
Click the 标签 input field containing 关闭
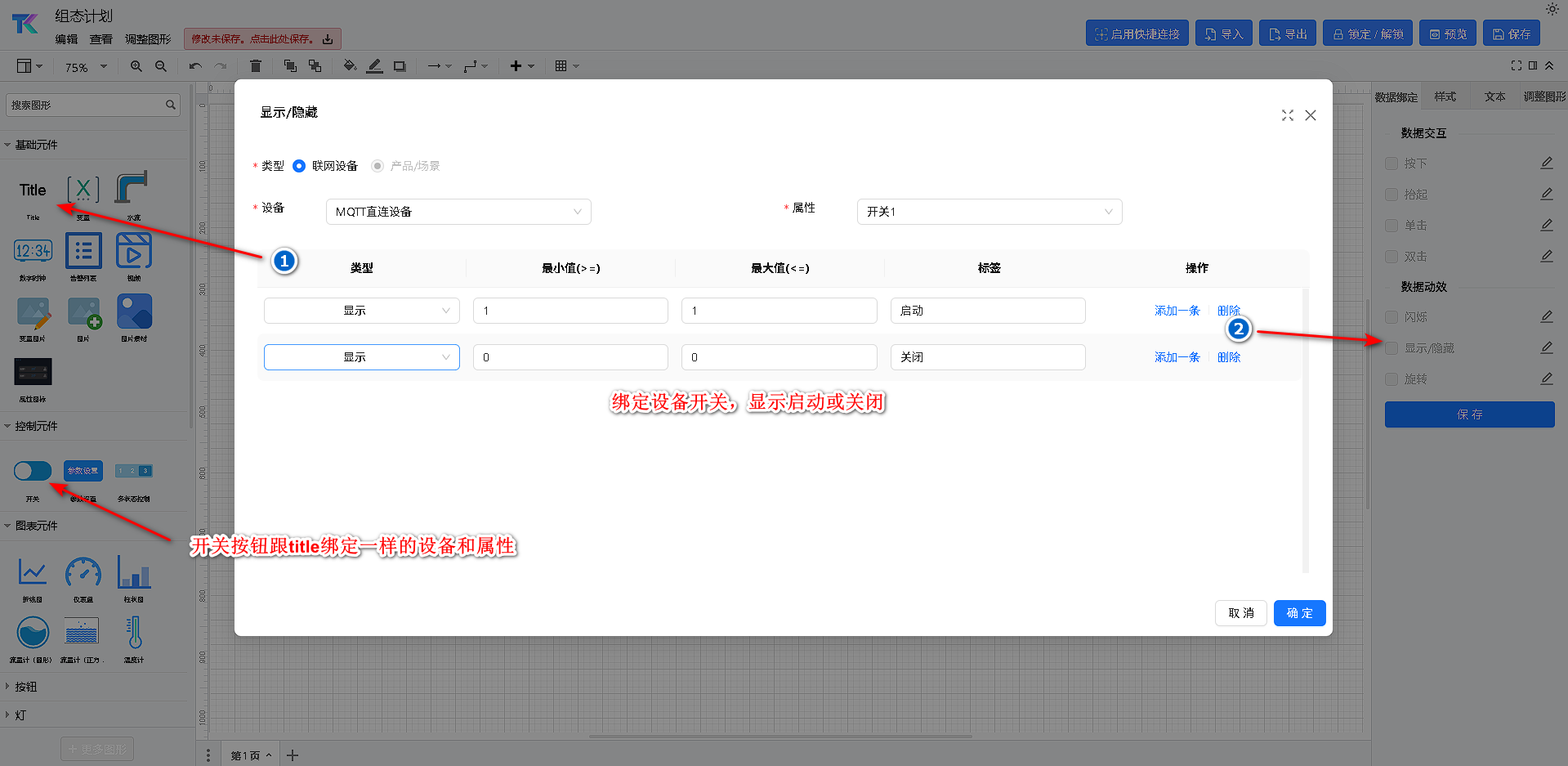987,357
